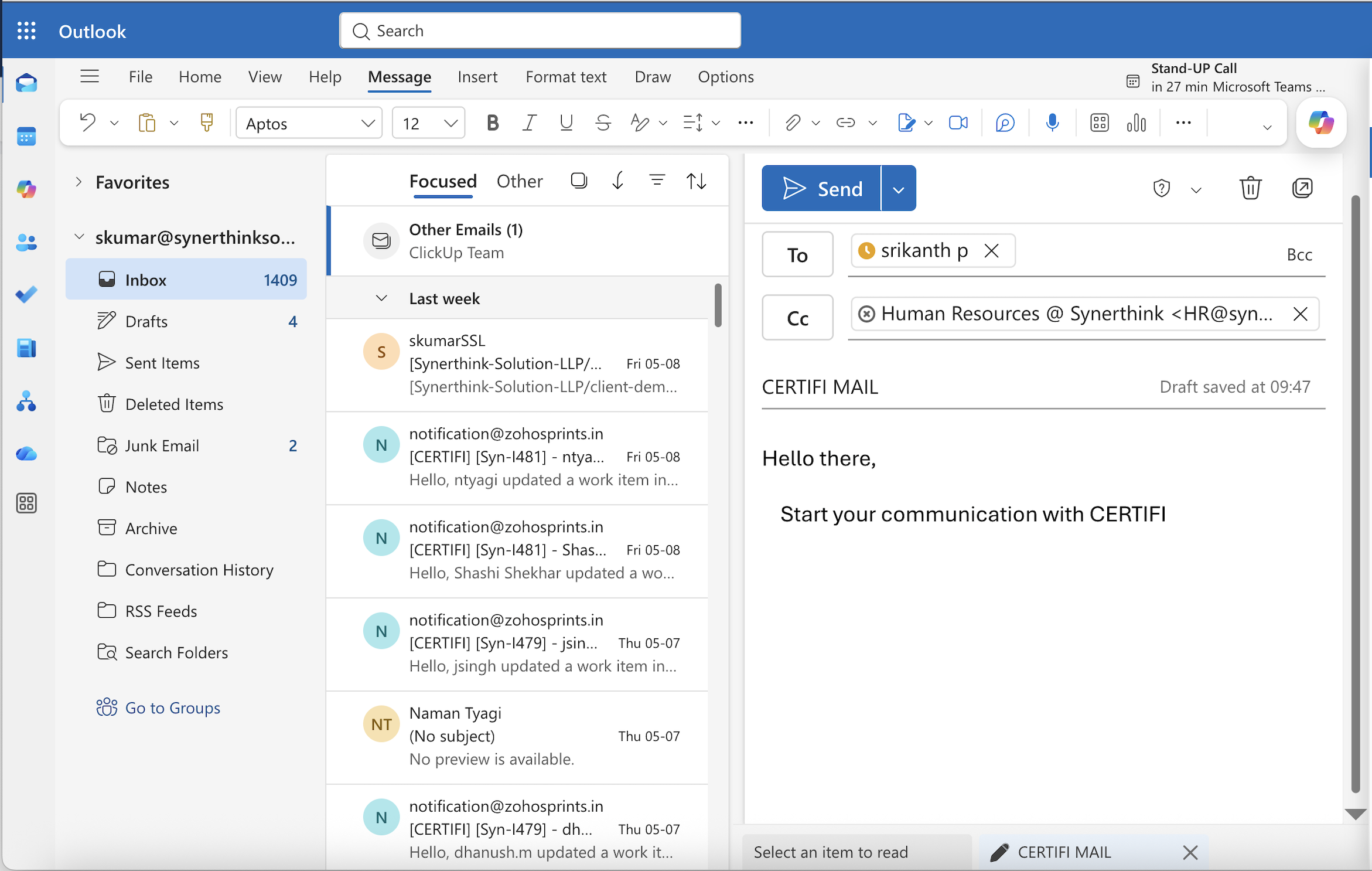1372x871 pixels.
Task: Switch to the Other inbox
Action: tap(520, 181)
